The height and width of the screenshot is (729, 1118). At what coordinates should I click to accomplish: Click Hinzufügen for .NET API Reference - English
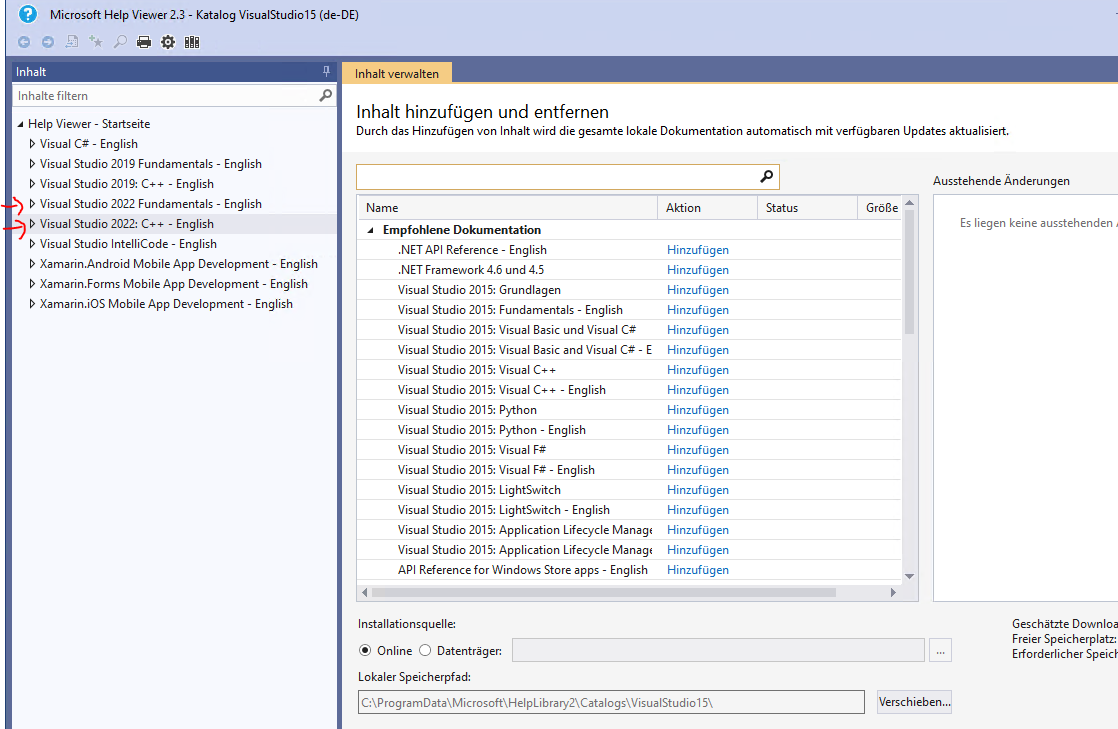697,250
